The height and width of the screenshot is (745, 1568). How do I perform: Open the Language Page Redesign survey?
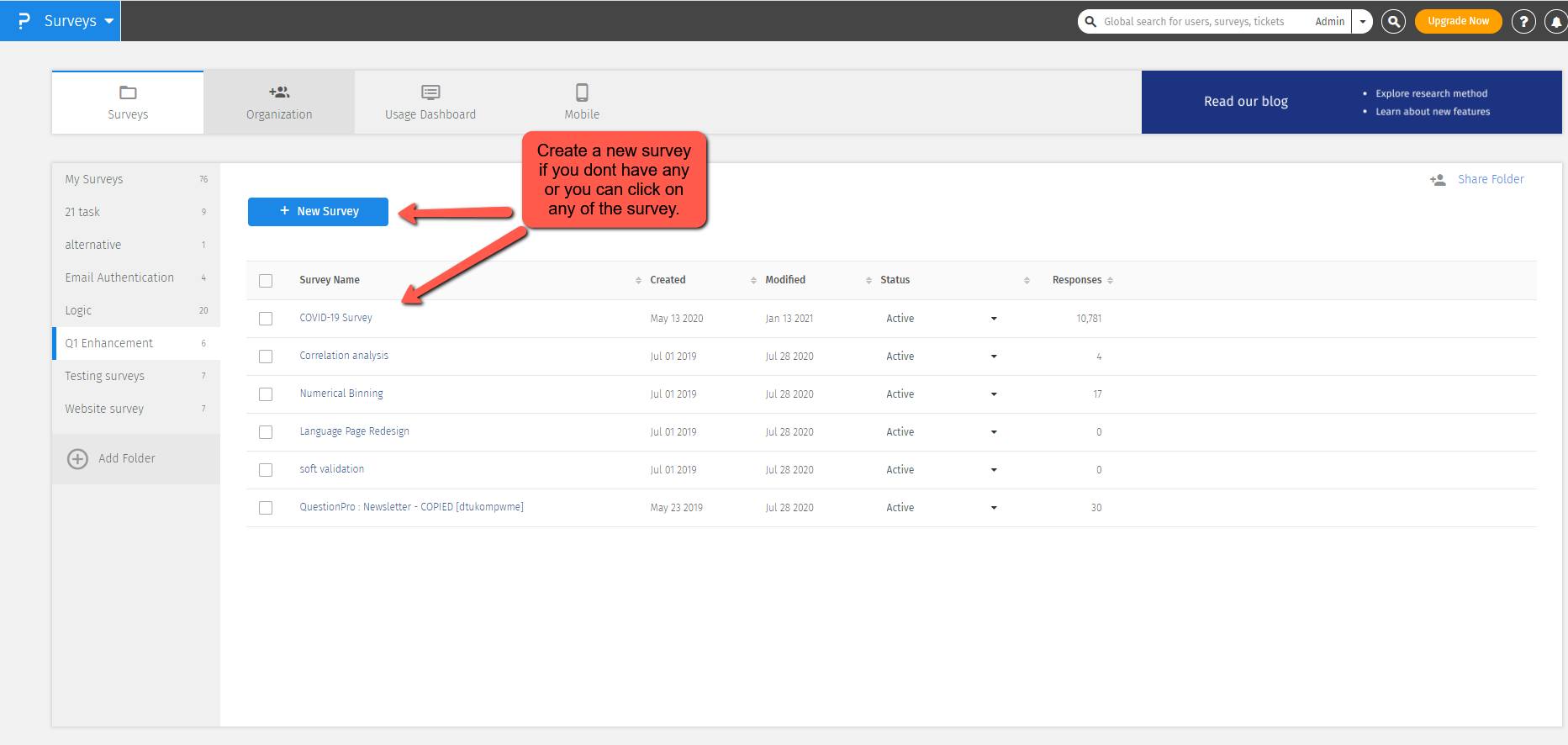(x=354, y=431)
